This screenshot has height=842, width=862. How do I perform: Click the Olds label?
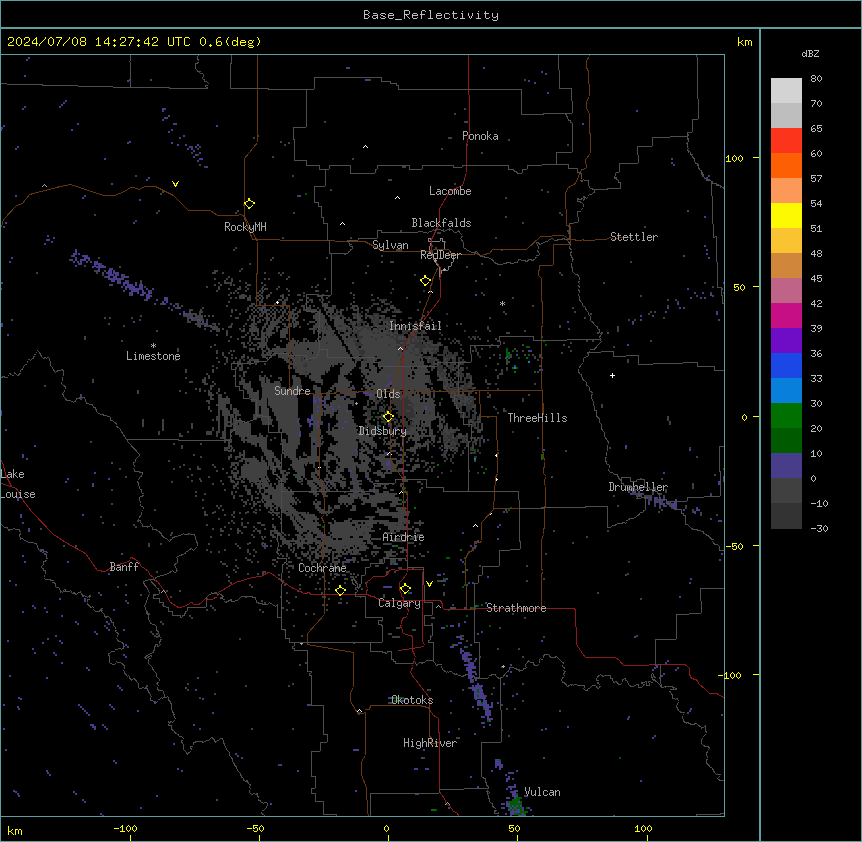pyautogui.click(x=388, y=394)
